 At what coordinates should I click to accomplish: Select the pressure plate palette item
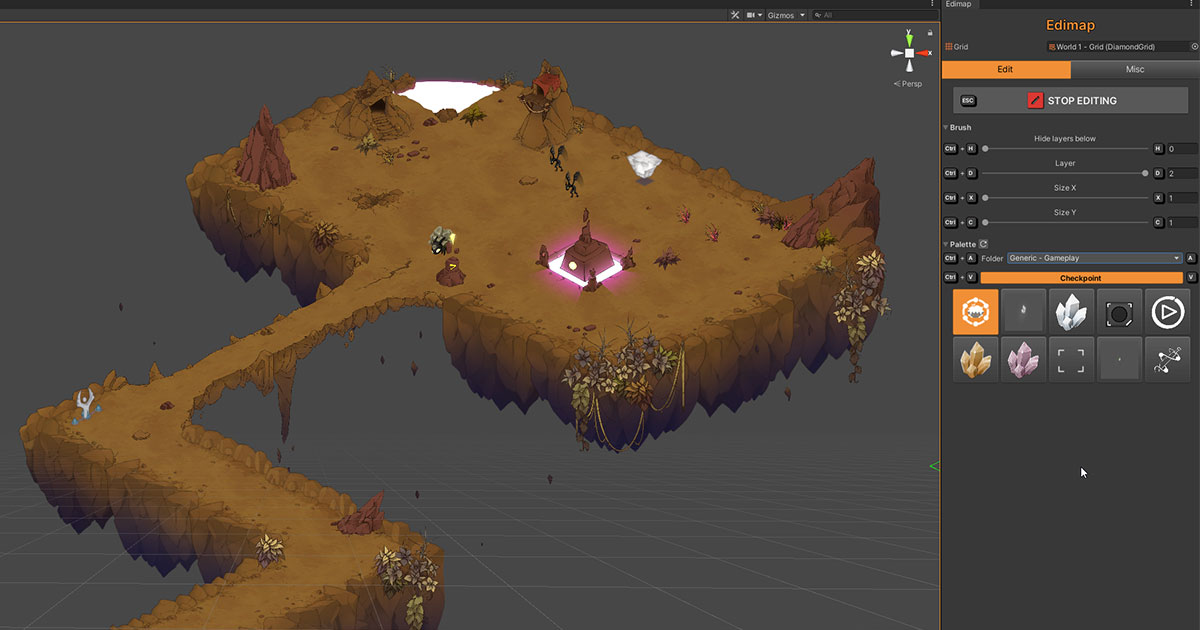click(1119, 311)
